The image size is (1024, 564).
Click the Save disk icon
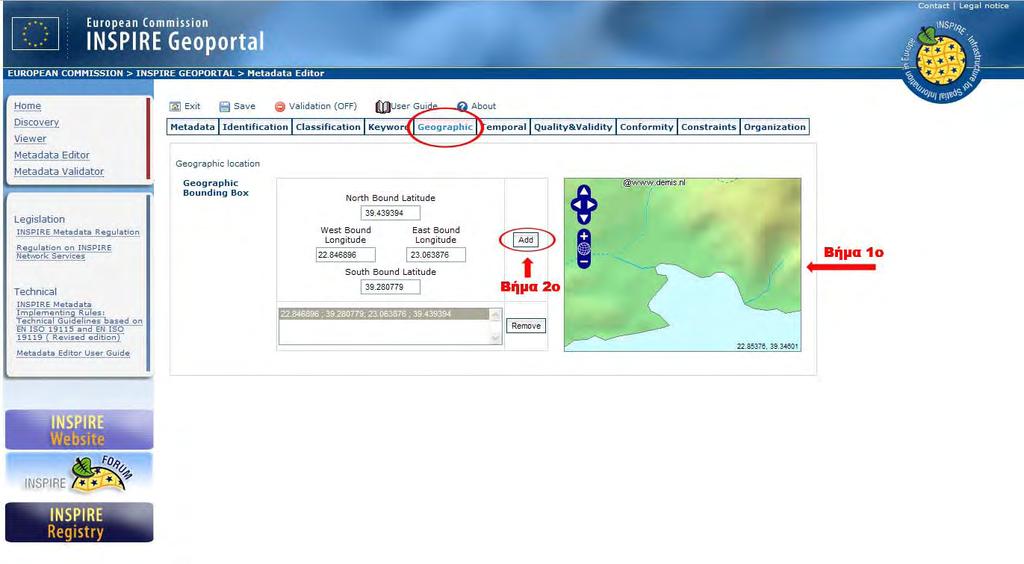[x=225, y=106]
